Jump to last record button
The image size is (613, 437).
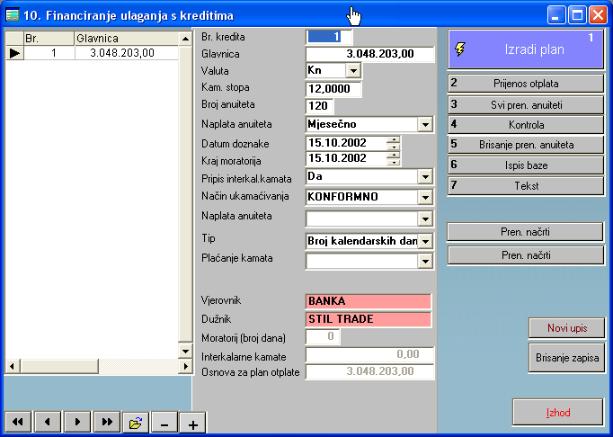click(107, 423)
